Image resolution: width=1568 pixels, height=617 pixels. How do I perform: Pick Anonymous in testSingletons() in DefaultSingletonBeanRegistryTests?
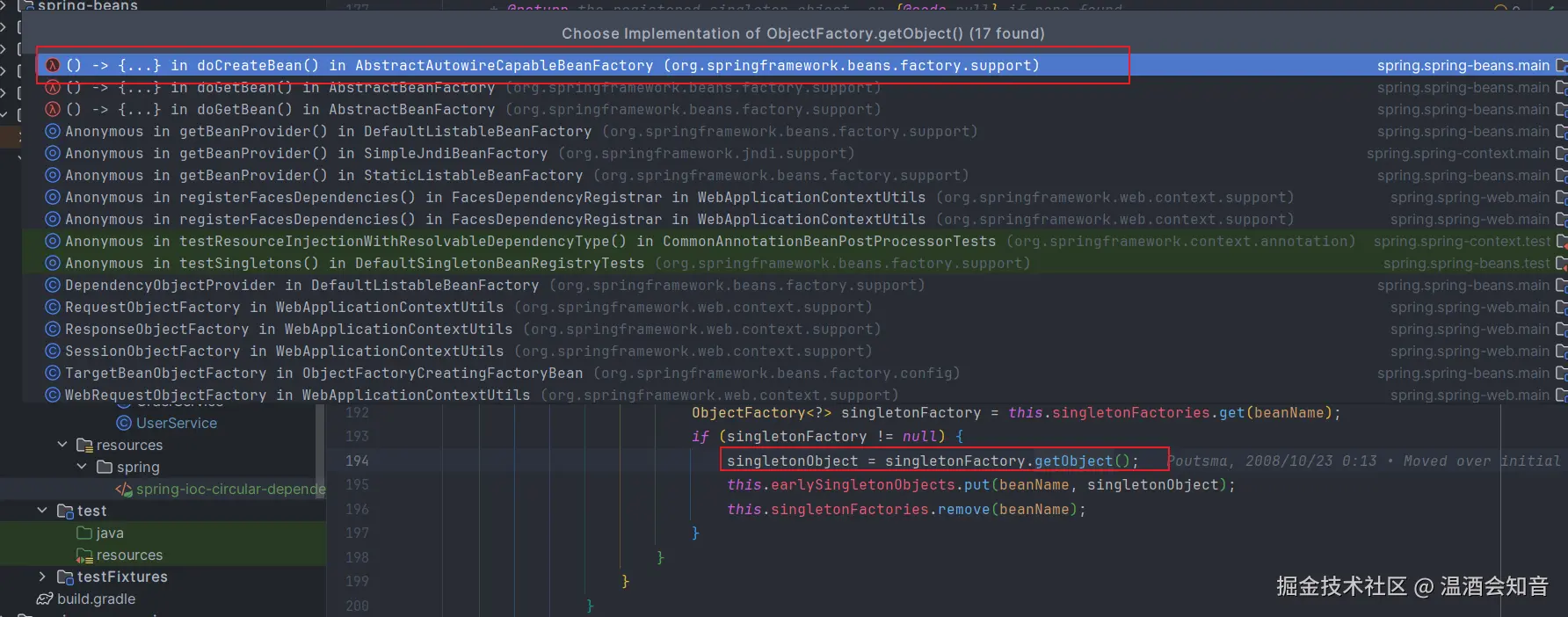click(795, 263)
